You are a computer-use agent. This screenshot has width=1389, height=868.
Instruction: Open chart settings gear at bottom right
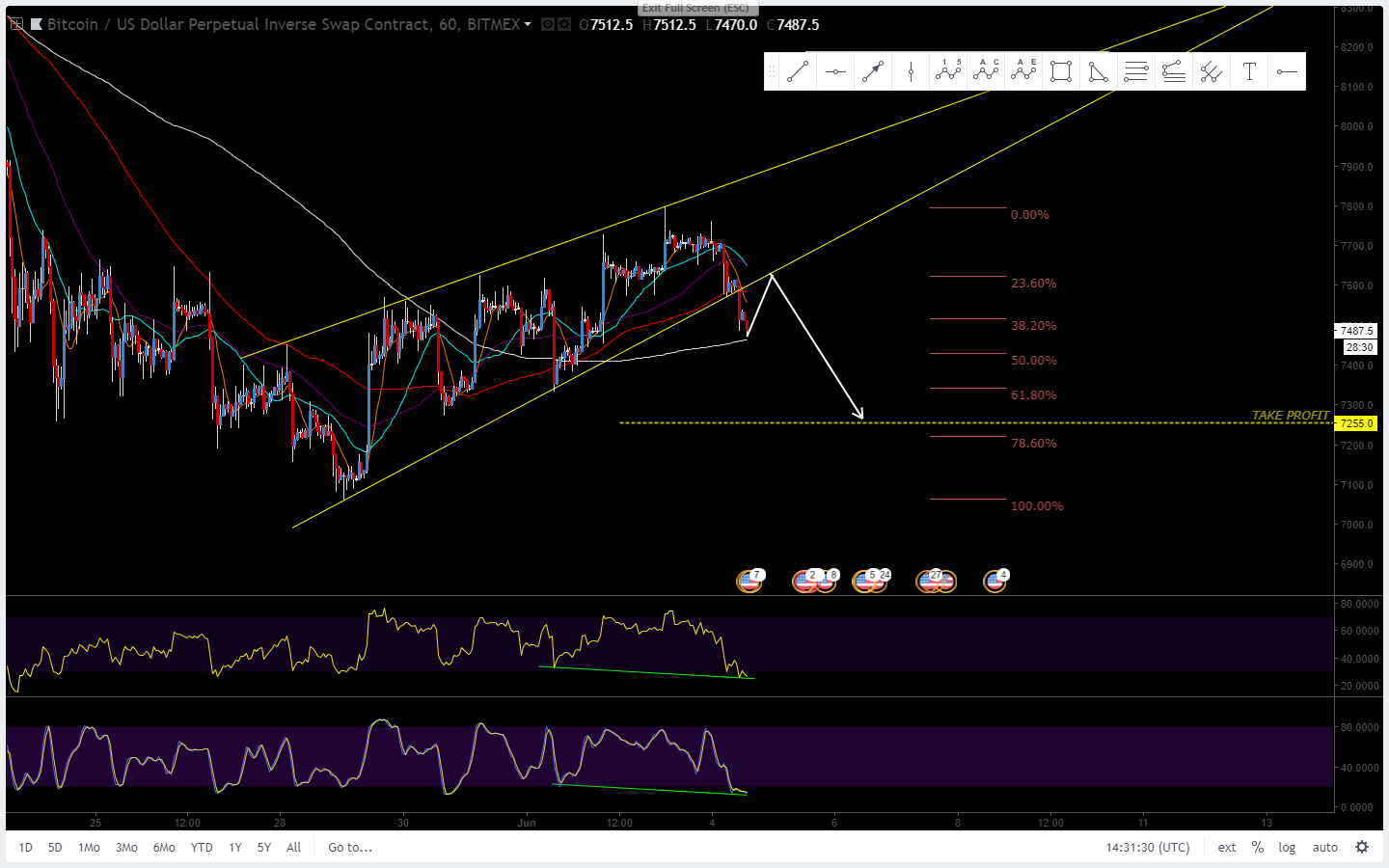(x=1362, y=847)
